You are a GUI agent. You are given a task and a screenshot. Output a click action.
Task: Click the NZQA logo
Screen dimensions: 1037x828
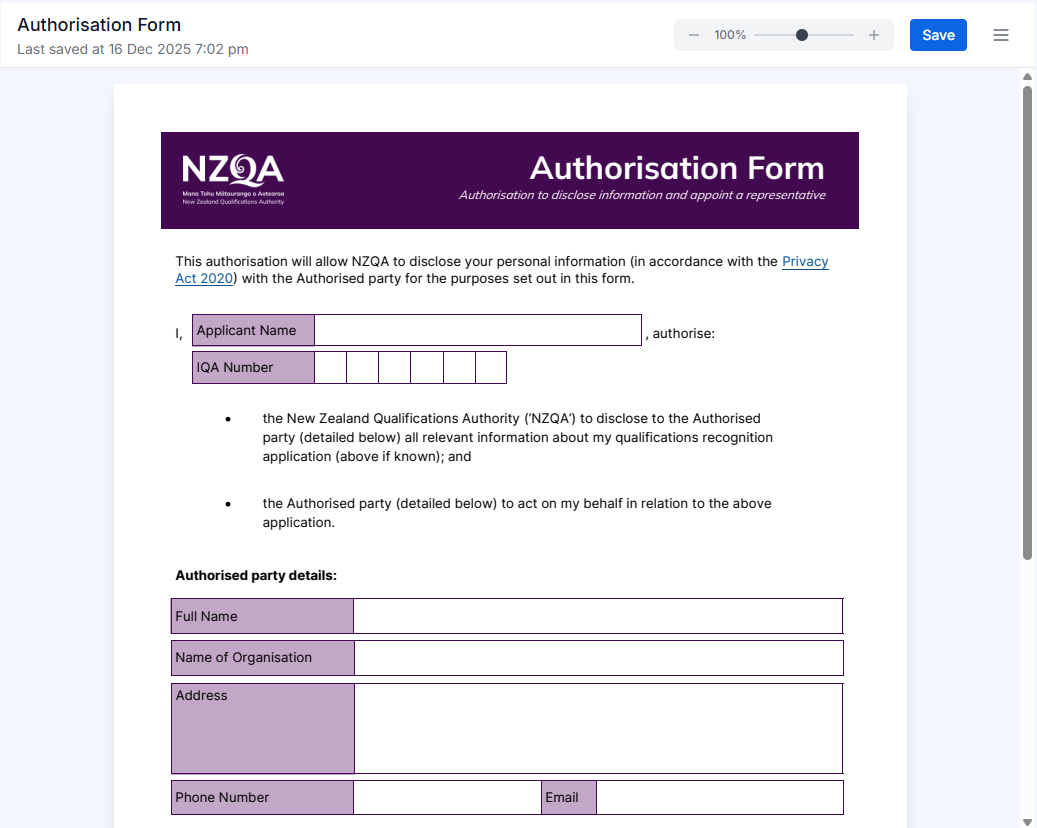[x=232, y=178]
